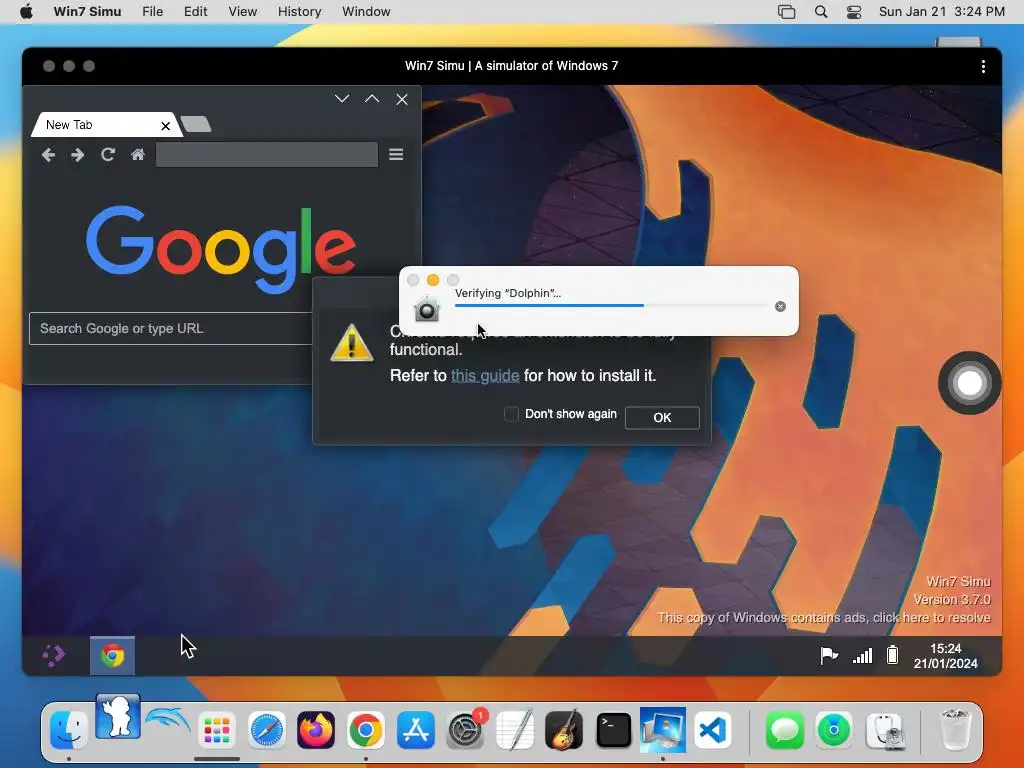This screenshot has width=1024, height=768.
Task: Open this guide link in warning dialog
Action: click(485, 376)
